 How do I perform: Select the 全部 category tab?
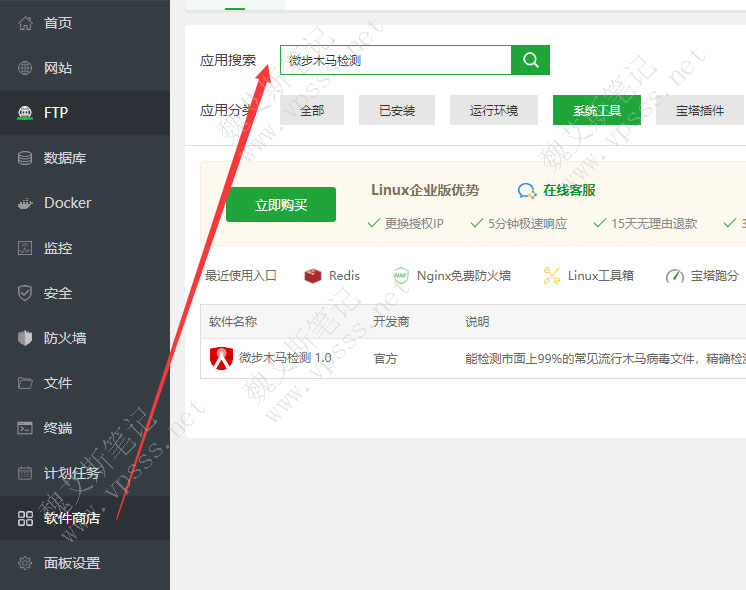pyautogui.click(x=312, y=111)
